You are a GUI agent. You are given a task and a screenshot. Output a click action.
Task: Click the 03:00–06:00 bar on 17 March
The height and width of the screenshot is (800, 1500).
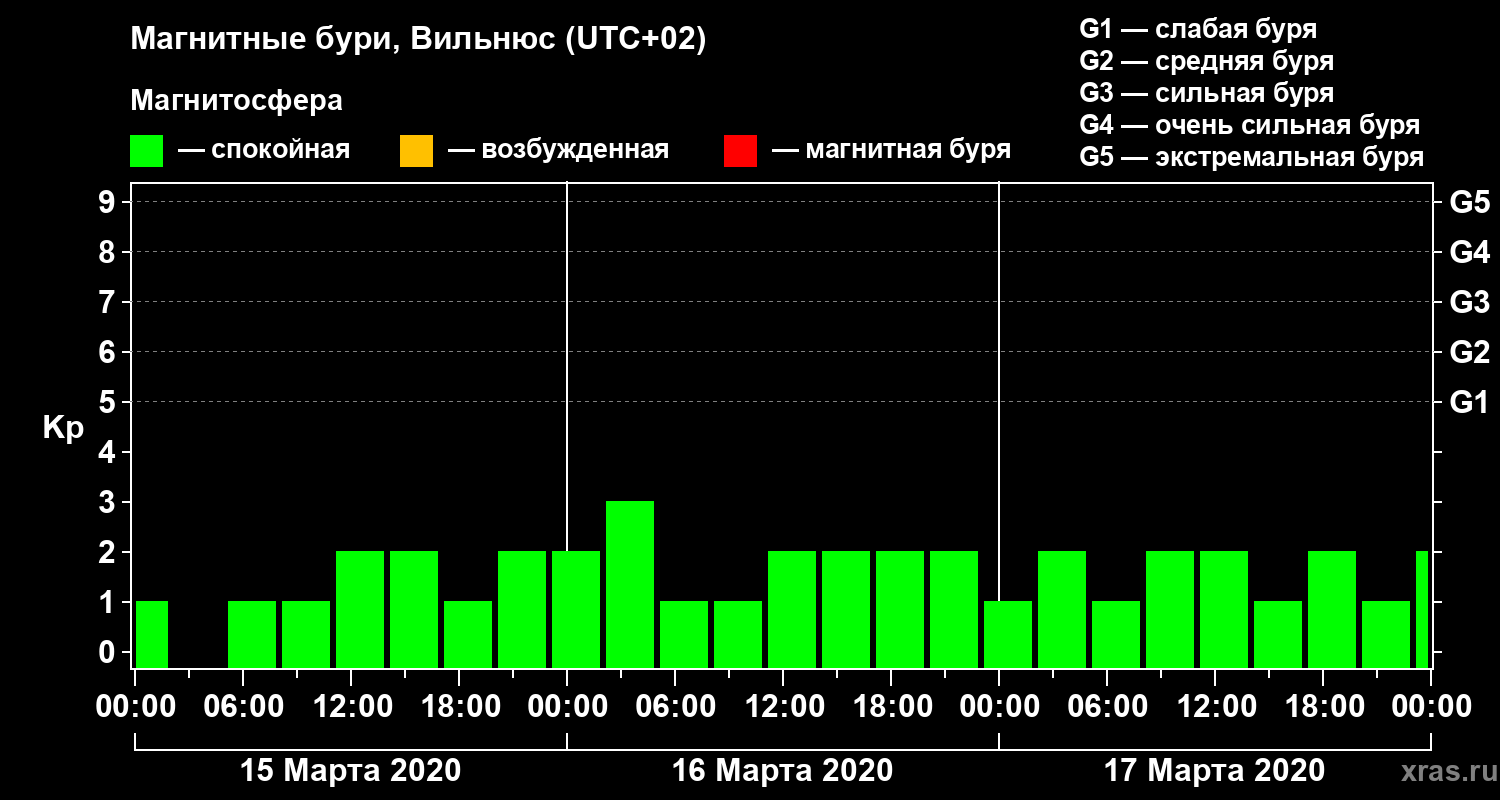pyautogui.click(x=1062, y=609)
